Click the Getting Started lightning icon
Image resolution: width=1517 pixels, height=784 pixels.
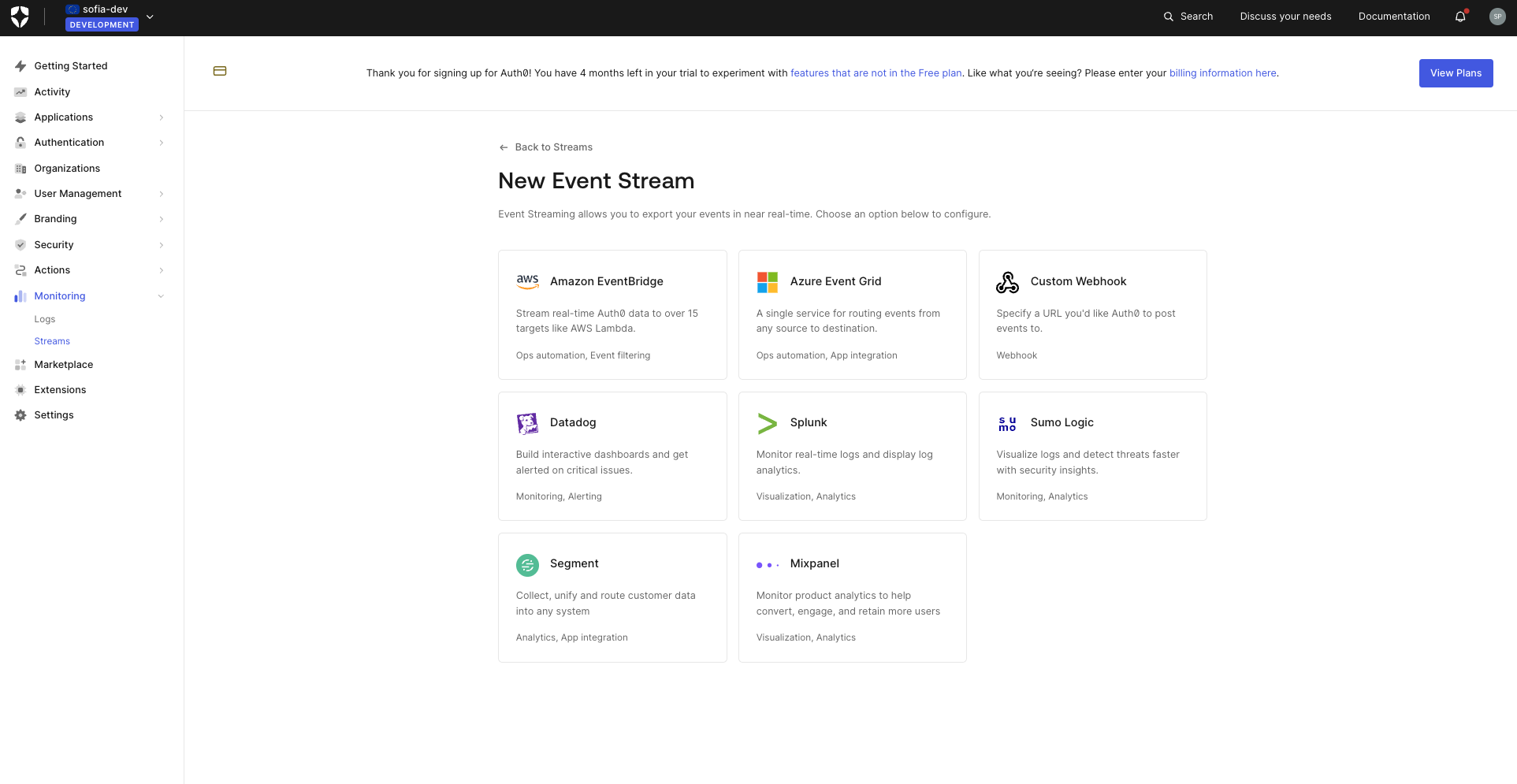point(20,66)
